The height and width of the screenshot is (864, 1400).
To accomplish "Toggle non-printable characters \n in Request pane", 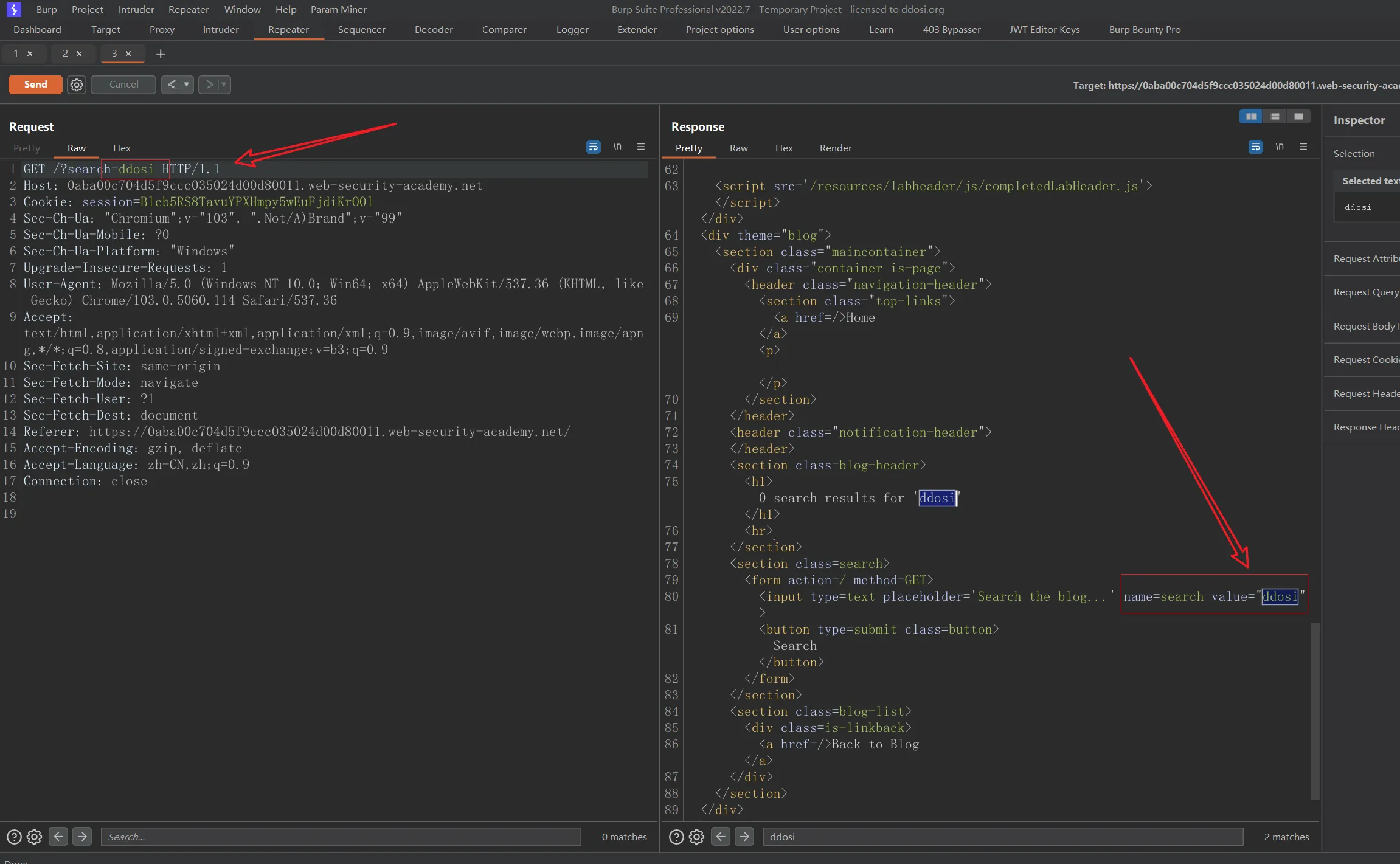I will coord(617,147).
